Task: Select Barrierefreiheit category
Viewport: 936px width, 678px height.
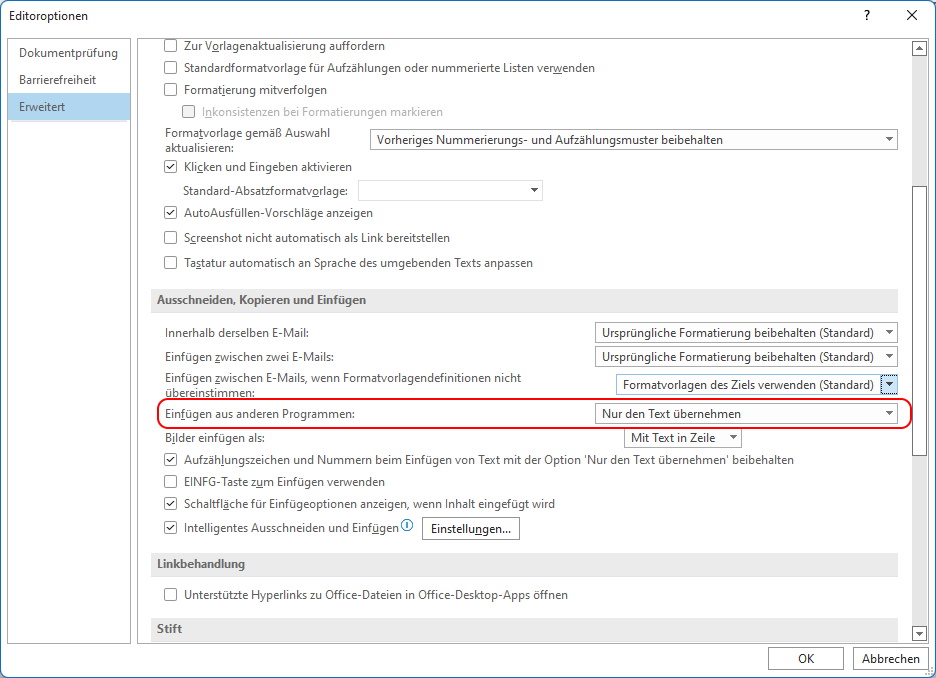Action: 69,80
